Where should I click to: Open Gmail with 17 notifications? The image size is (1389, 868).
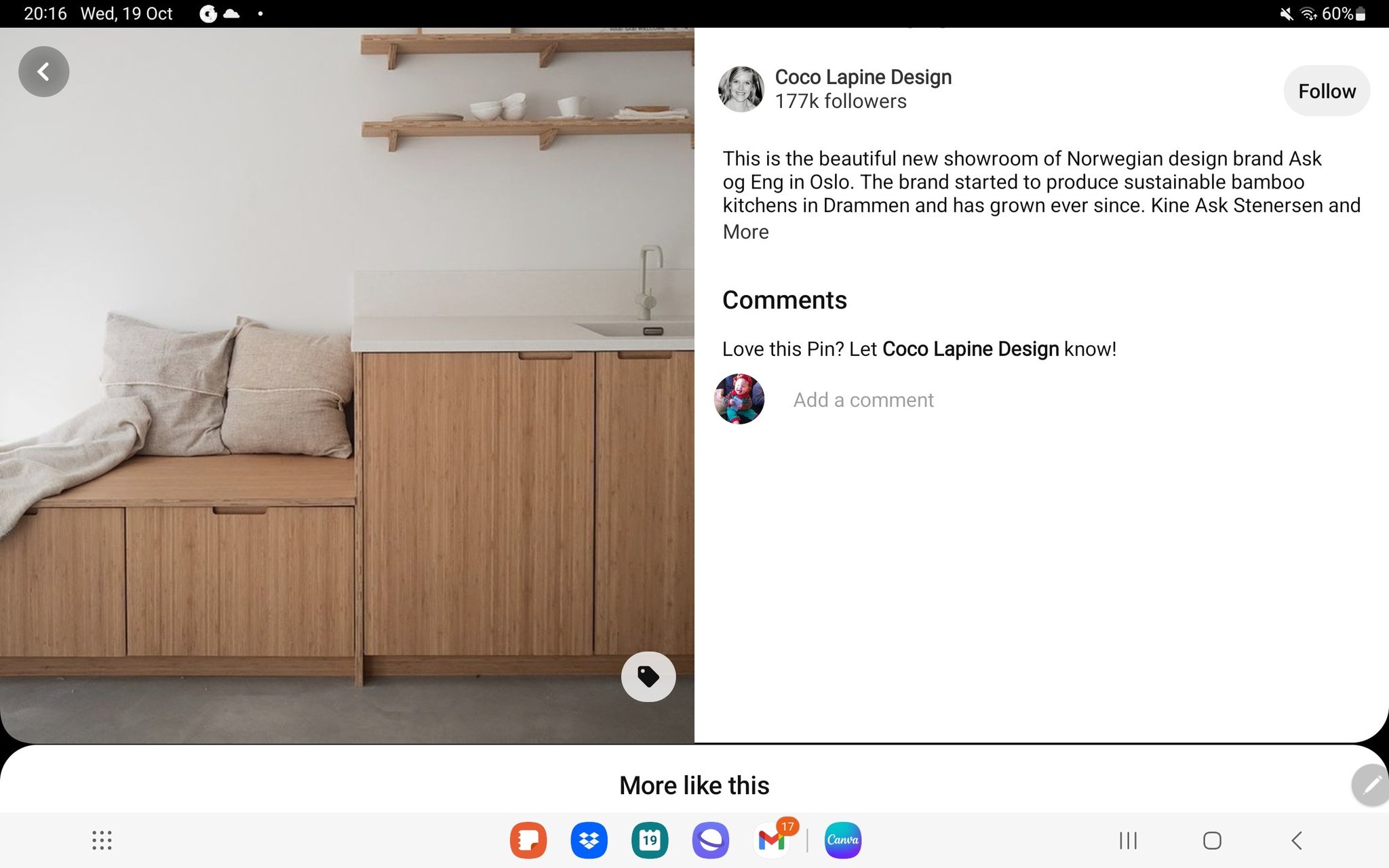pos(771,840)
